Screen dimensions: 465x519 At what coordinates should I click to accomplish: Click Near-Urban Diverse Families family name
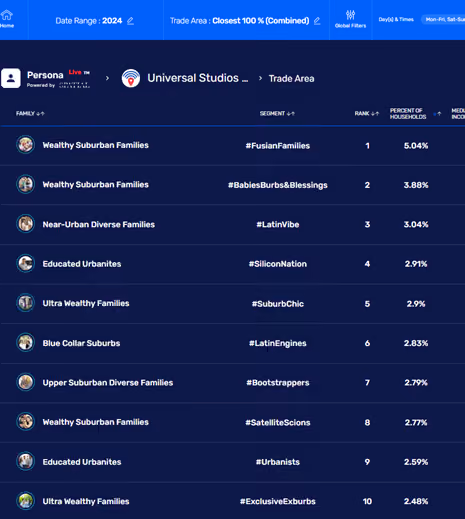pyautogui.click(x=99, y=225)
